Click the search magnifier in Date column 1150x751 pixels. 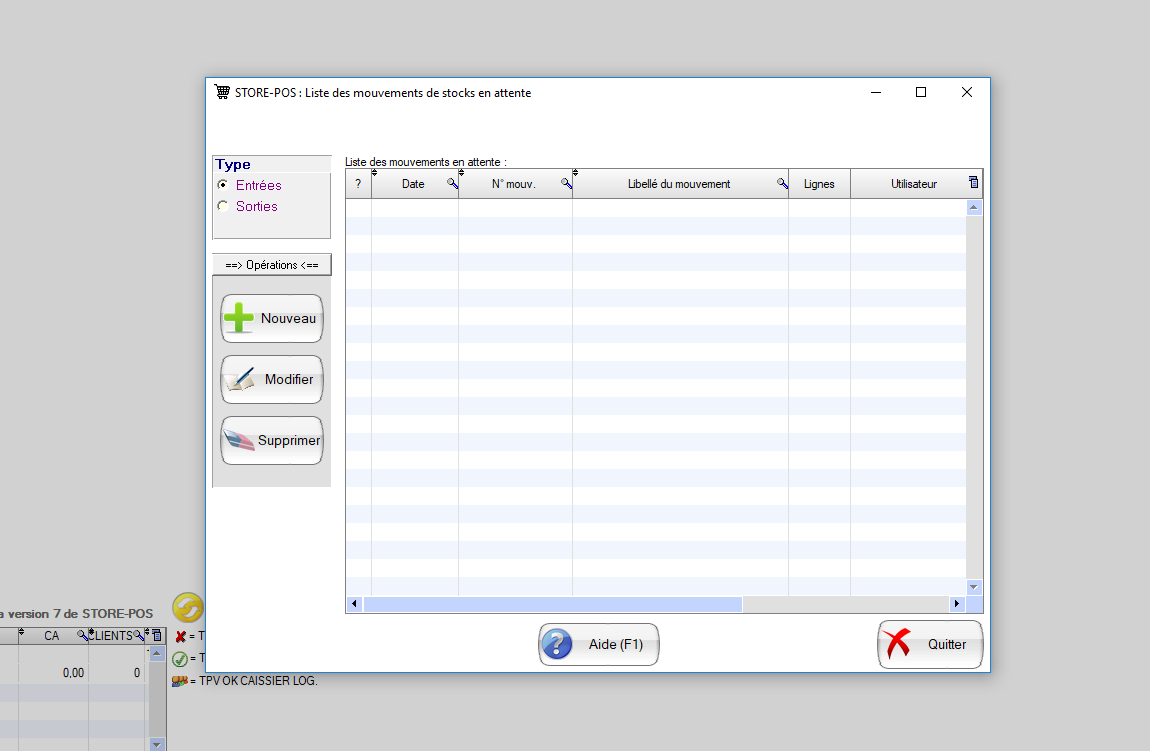click(x=452, y=184)
